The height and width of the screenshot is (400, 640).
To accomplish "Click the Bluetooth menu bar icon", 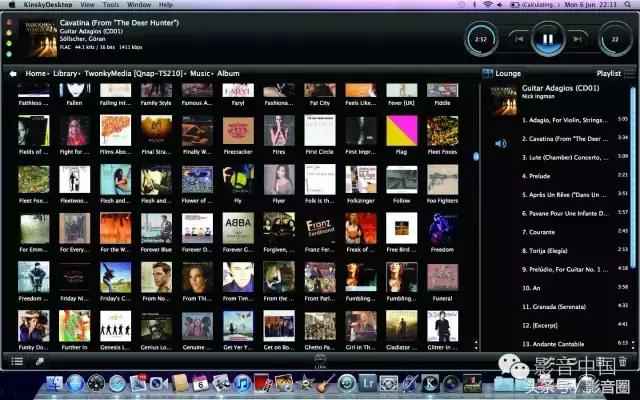I will (x=474, y=5).
